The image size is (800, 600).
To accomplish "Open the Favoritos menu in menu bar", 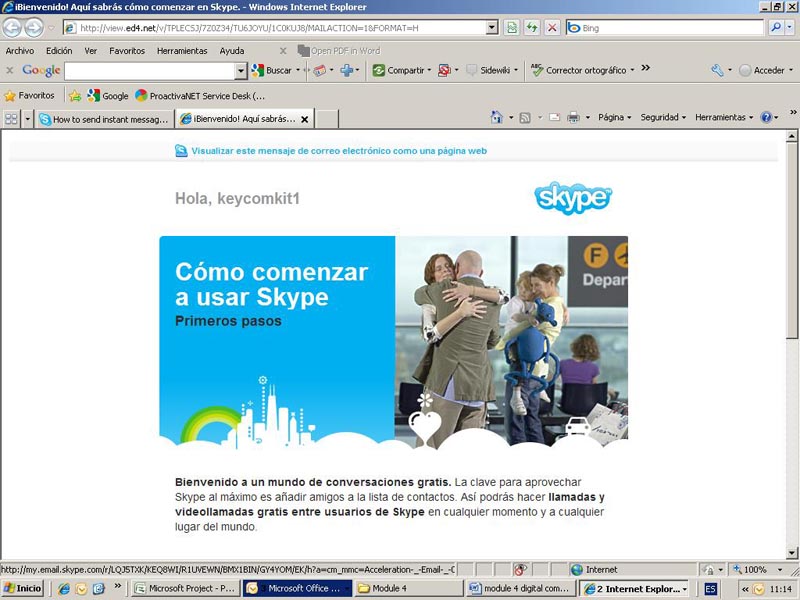I will (127, 51).
